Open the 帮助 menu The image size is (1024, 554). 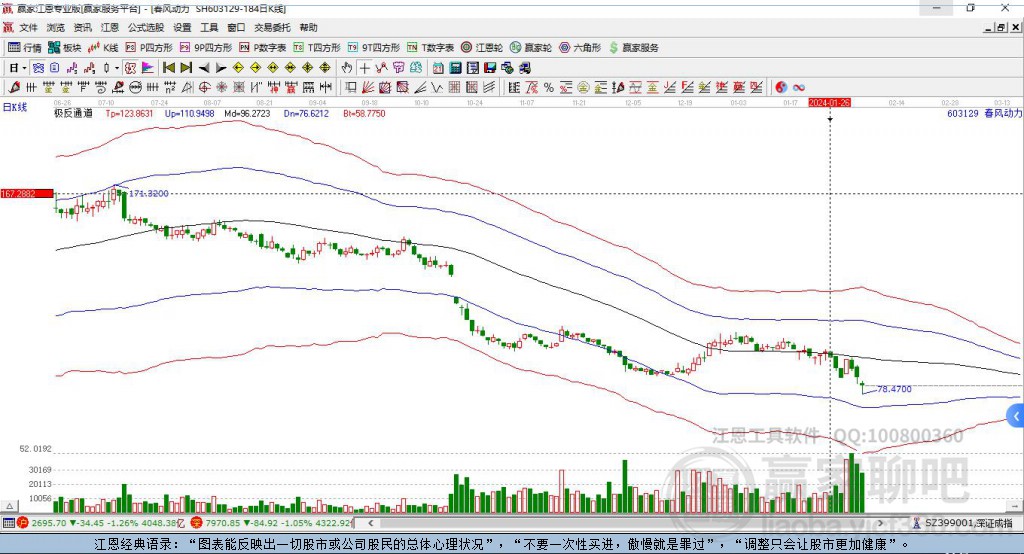pos(308,27)
